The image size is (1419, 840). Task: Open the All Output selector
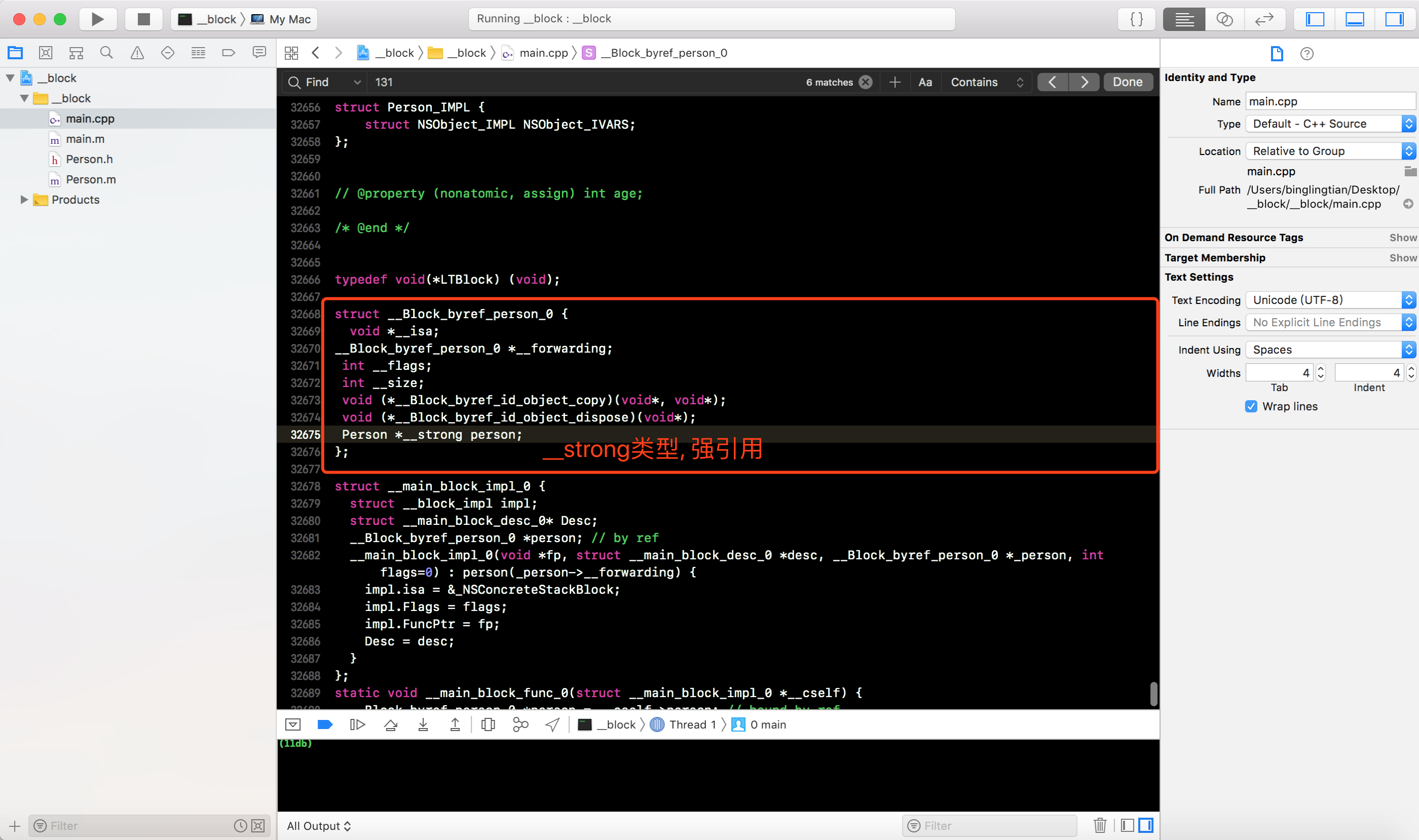pos(319,826)
